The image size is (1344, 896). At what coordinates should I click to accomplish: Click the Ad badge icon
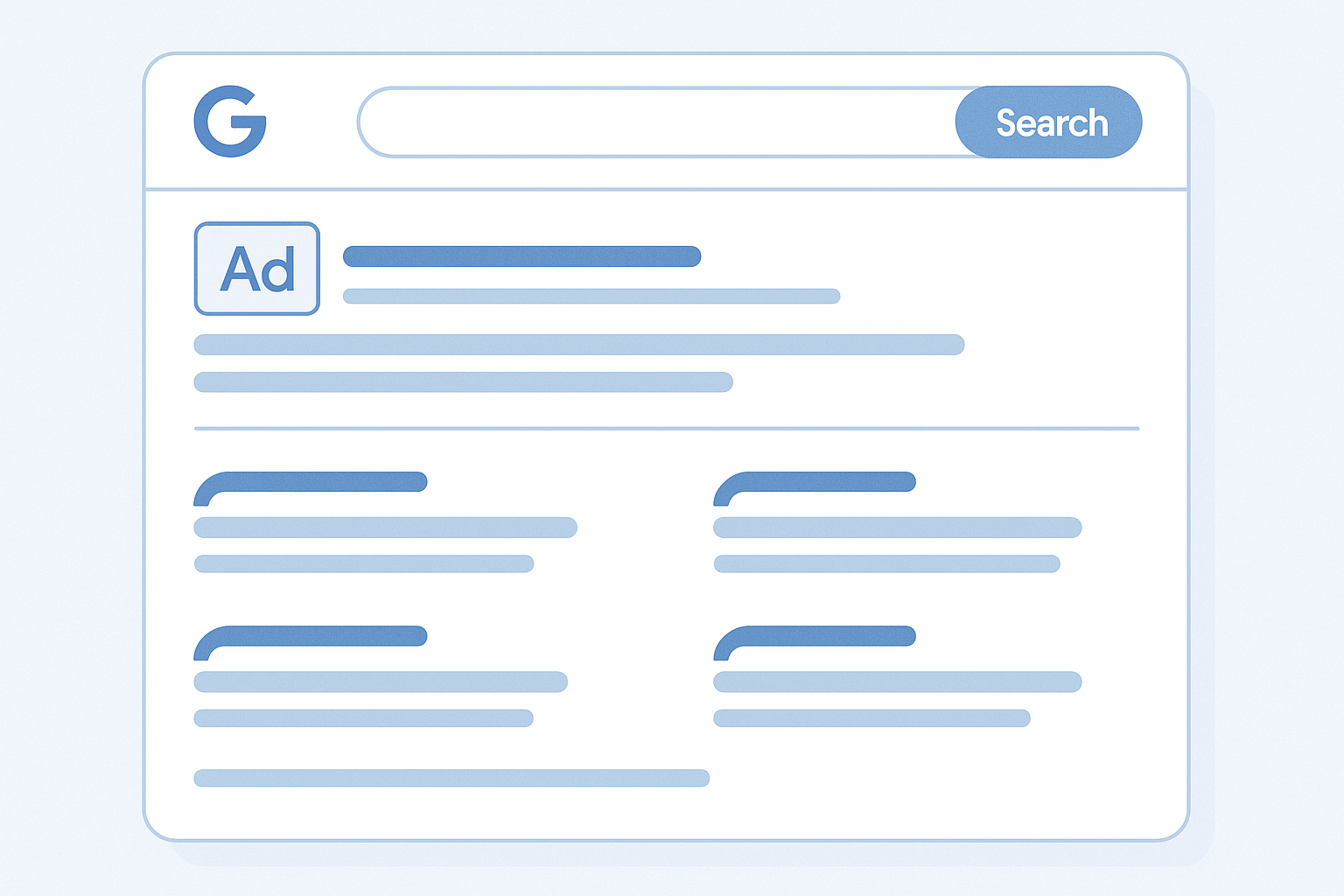(x=256, y=269)
